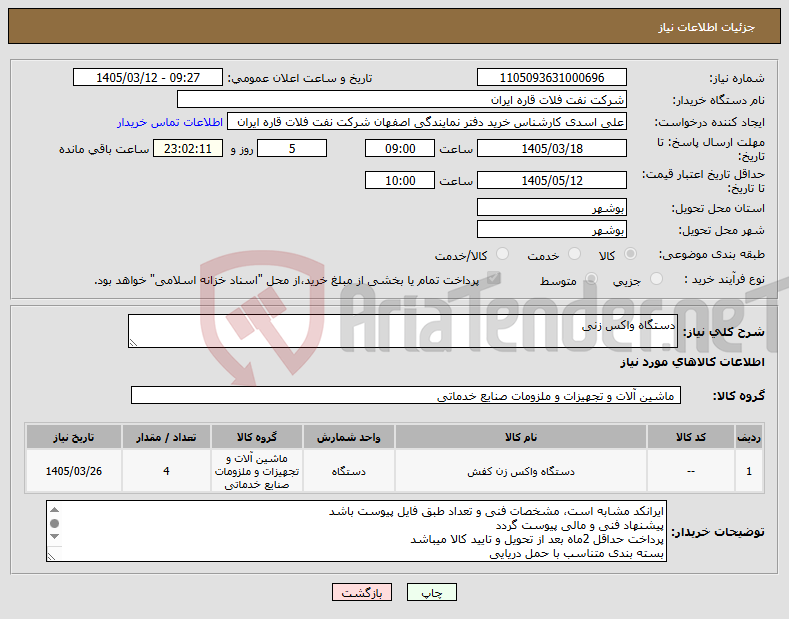
Task: Click the بازگشت (back) button
Action: tap(362, 592)
